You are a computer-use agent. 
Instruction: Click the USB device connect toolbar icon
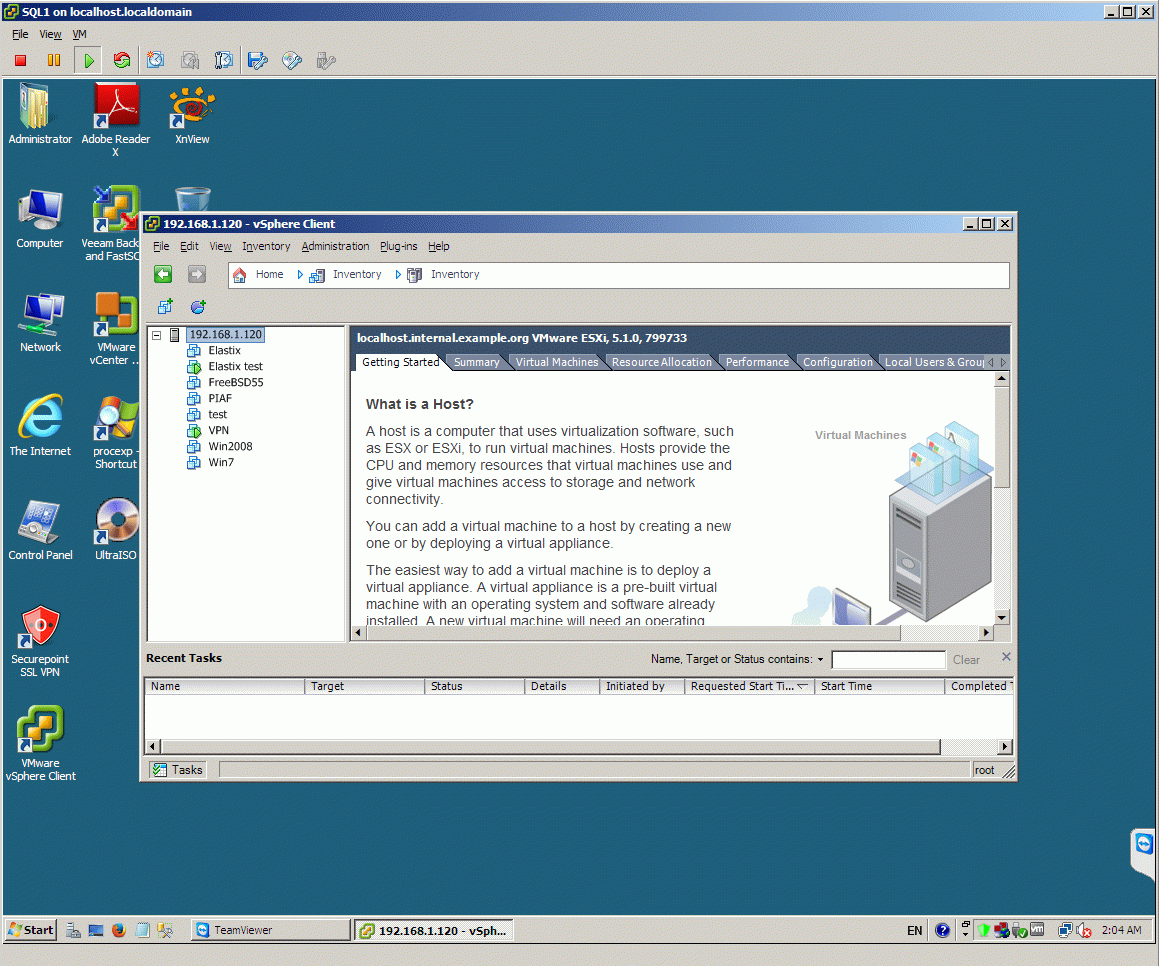326,61
